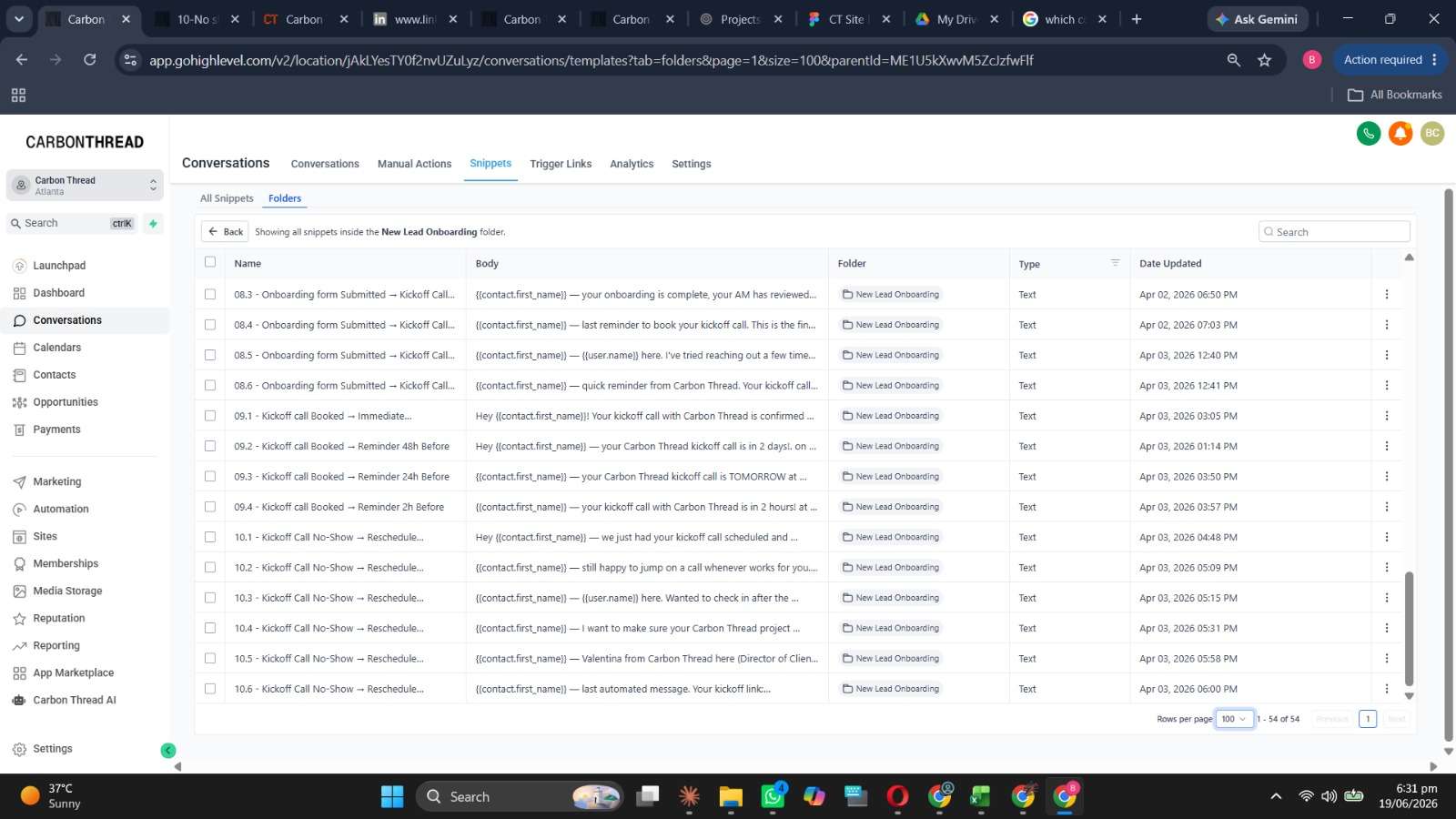1456x819 pixels.
Task: Click the green phone dialer icon
Action: click(1369, 134)
